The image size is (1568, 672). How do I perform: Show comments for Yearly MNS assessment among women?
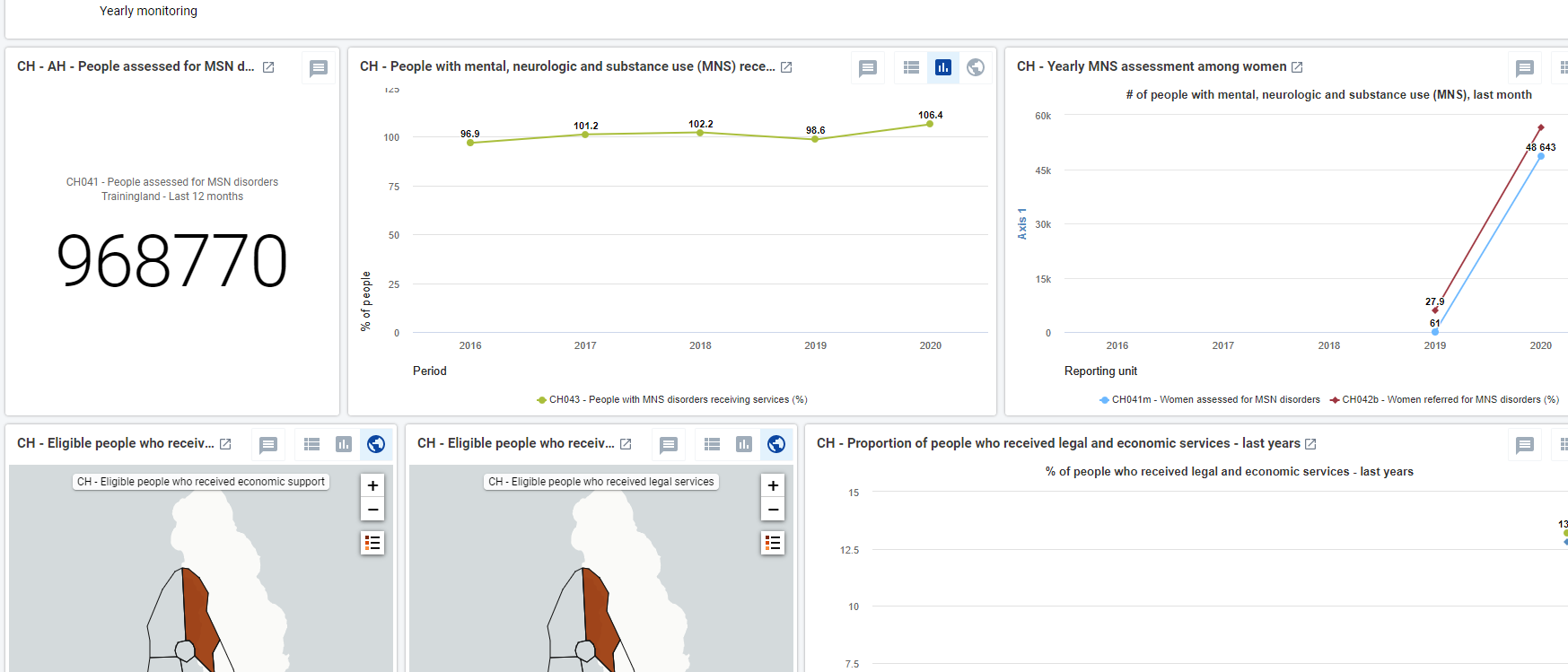click(x=1525, y=68)
